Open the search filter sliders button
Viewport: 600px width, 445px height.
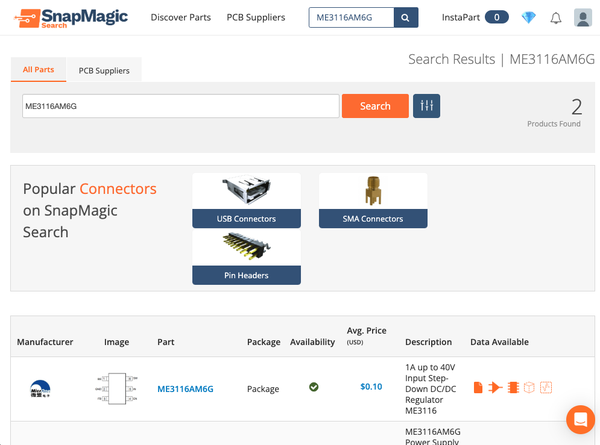[426, 106]
